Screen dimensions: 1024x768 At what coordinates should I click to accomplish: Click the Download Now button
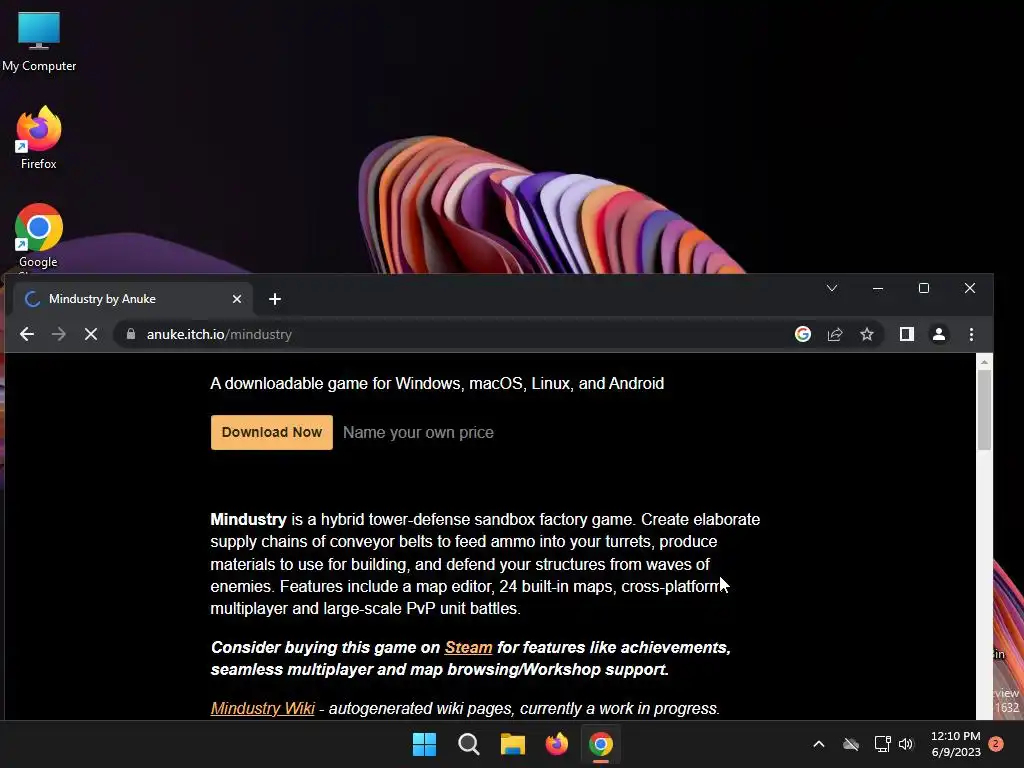pos(272,432)
